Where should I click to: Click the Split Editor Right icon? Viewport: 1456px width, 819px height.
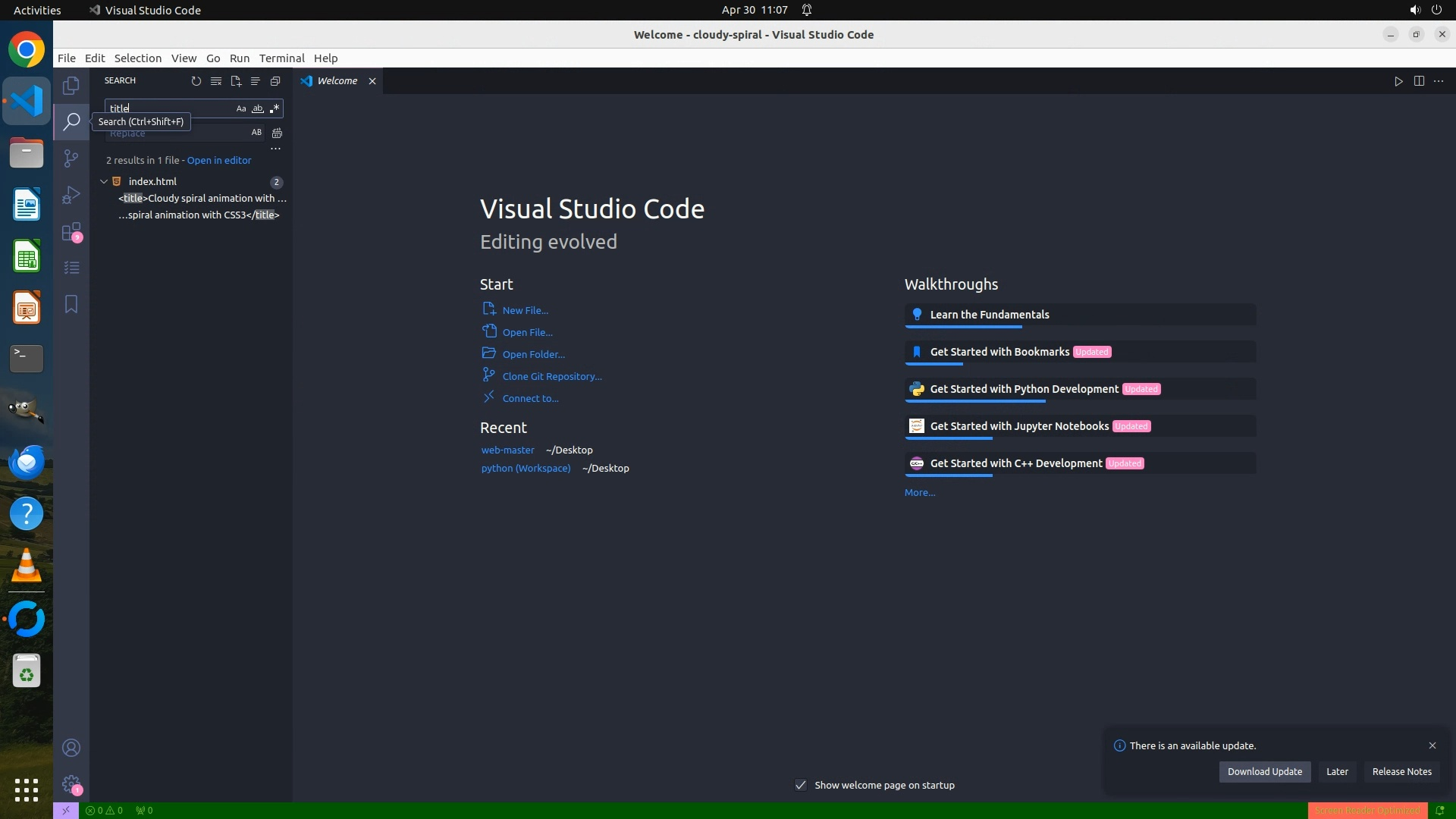[1419, 81]
